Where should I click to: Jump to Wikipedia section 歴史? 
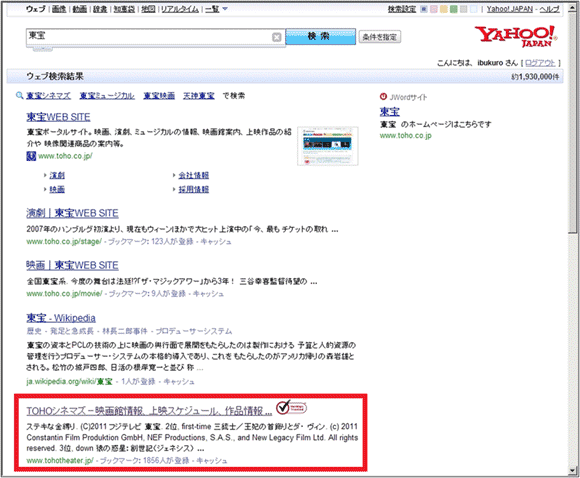pyautogui.click(x=34, y=331)
